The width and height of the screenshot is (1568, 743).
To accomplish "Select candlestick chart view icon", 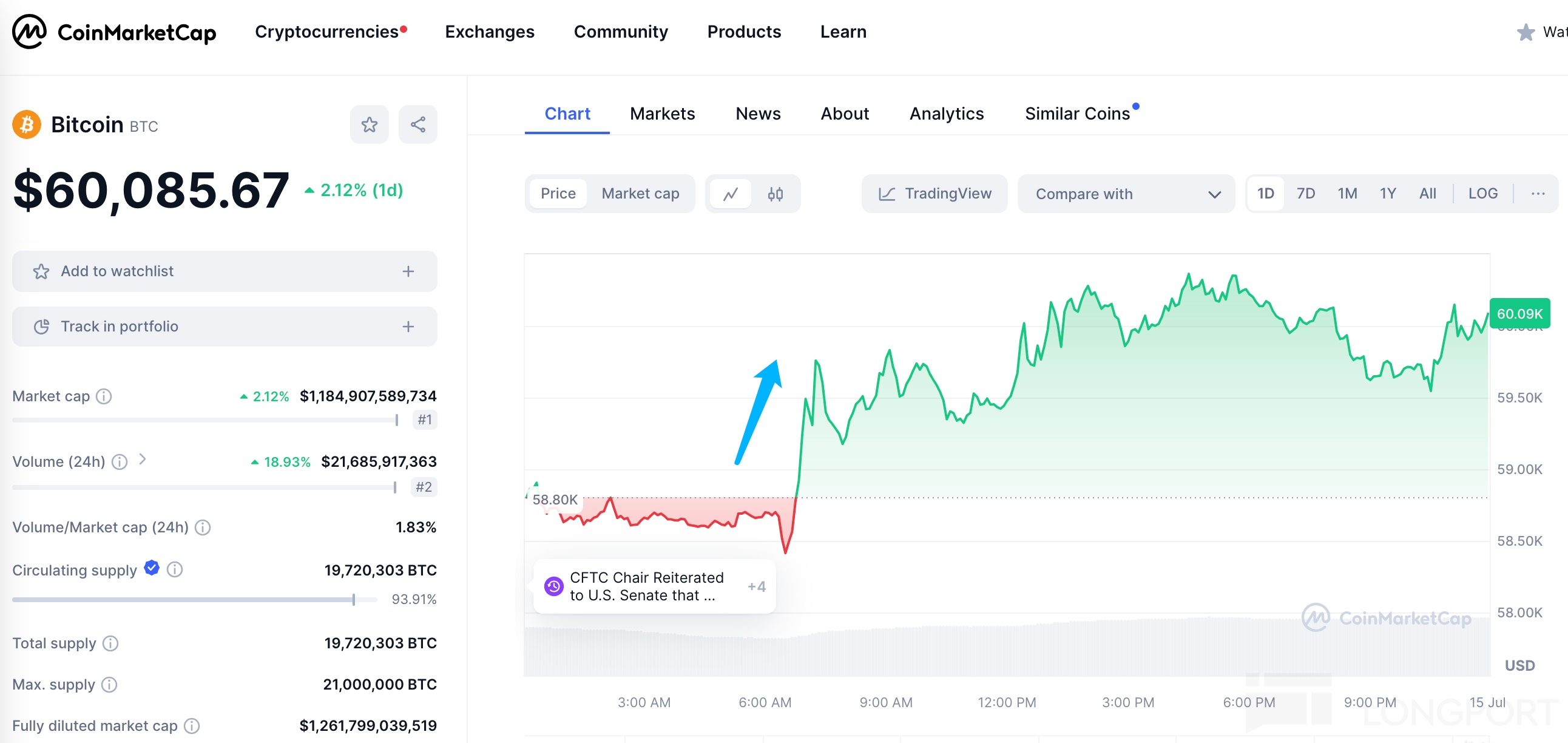I will coord(775,194).
